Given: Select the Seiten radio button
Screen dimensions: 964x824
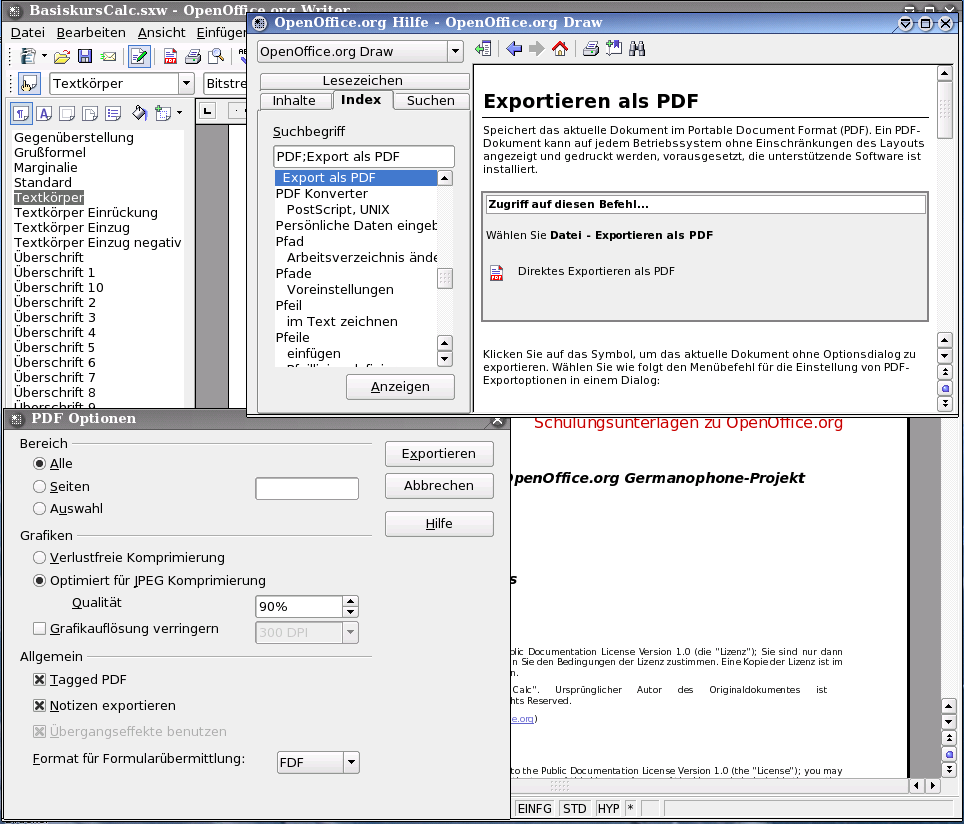Looking at the screenshot, I should 40,487.
